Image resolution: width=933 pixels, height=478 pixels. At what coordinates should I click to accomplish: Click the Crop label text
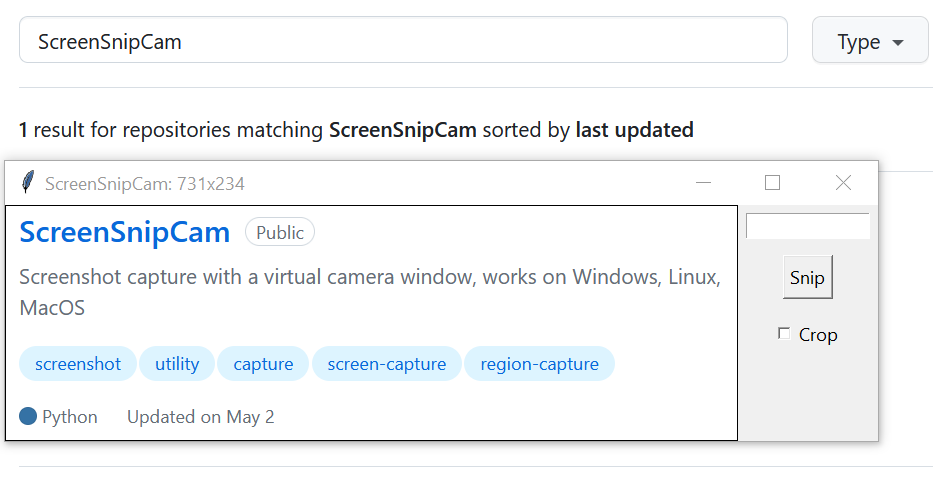[818, 335]
